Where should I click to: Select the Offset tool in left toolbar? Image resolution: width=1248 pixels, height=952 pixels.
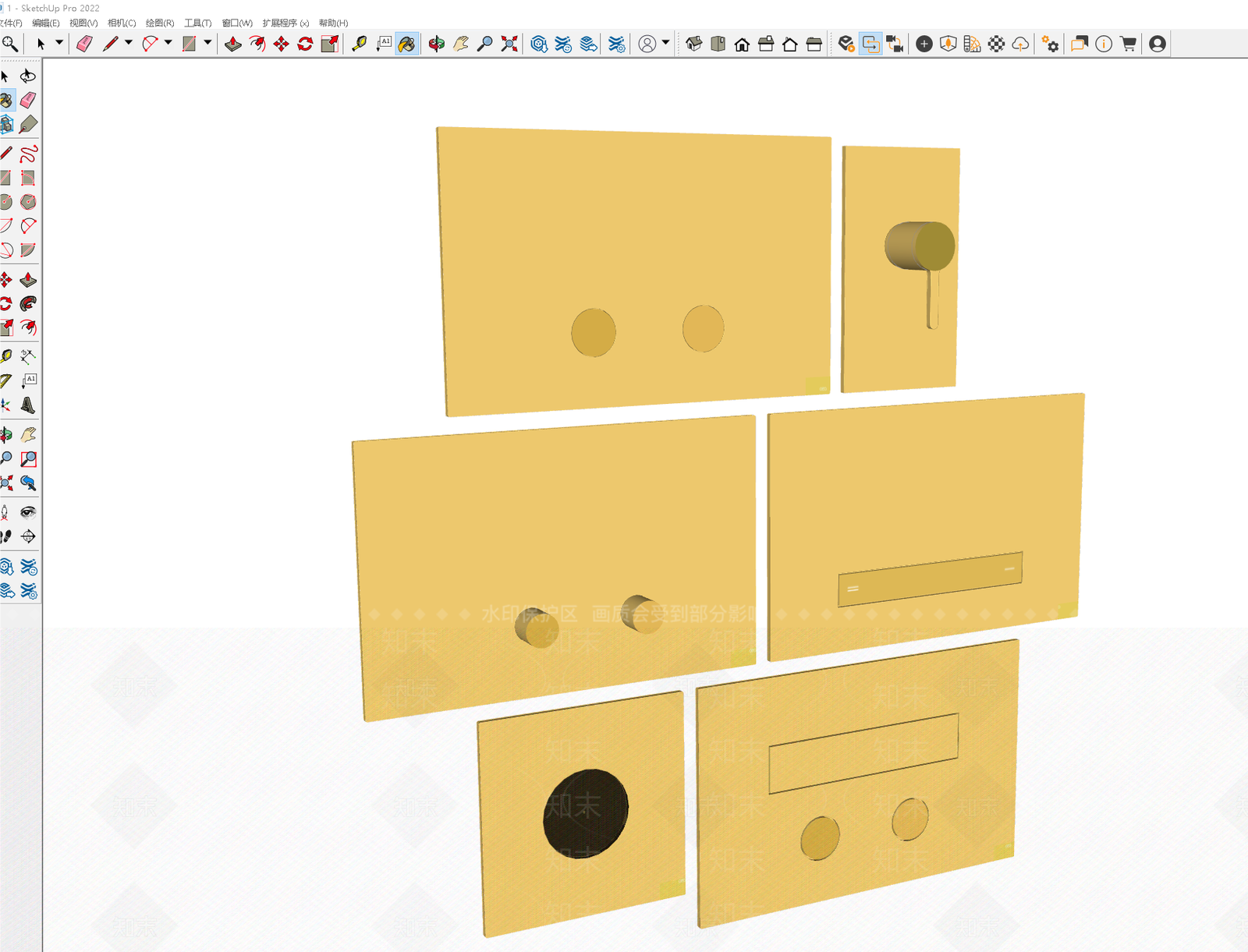click(x=28, y=327)
